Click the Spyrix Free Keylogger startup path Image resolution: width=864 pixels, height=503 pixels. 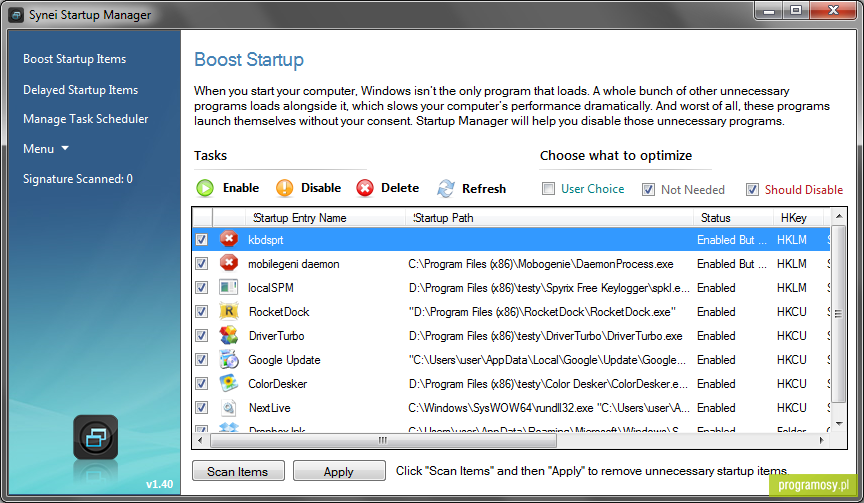click(x=549, y=288)
